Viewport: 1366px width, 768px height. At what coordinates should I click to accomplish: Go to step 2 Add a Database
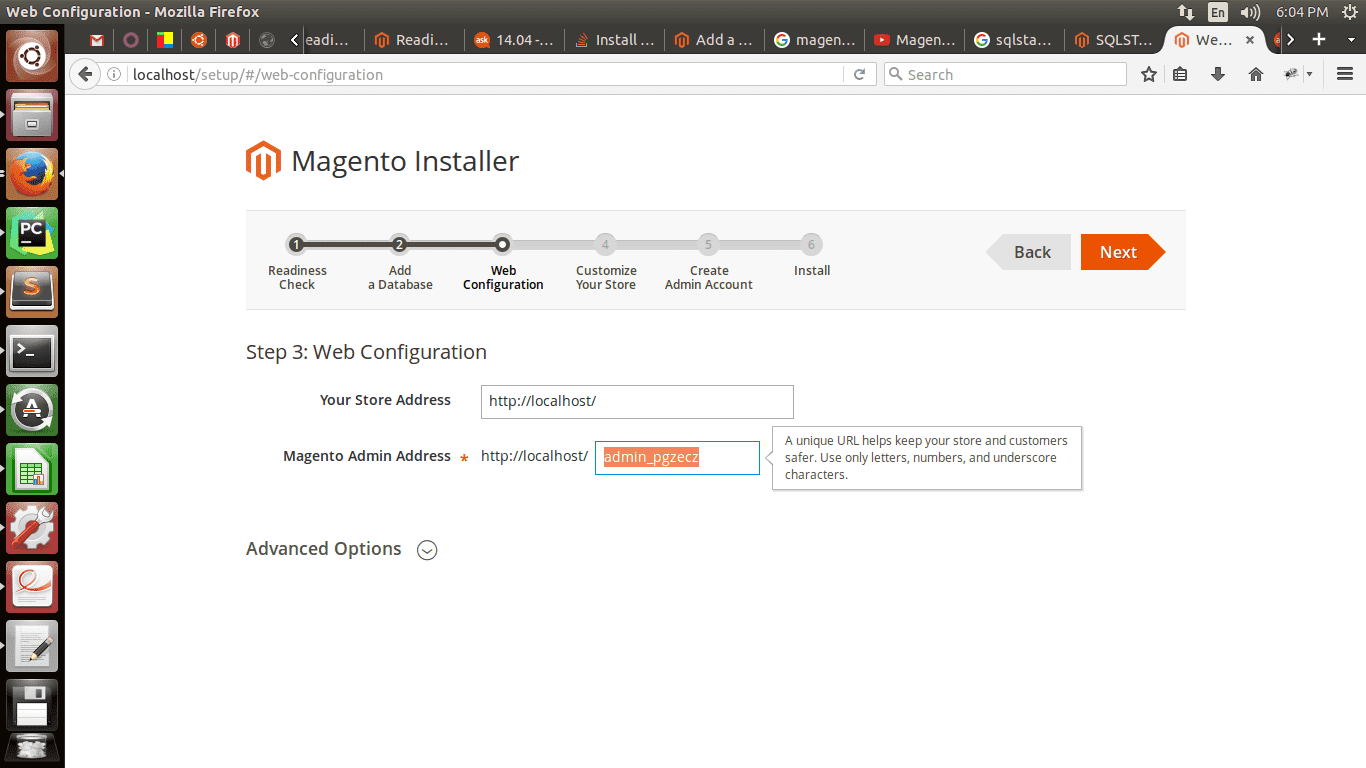pos(399,244)
